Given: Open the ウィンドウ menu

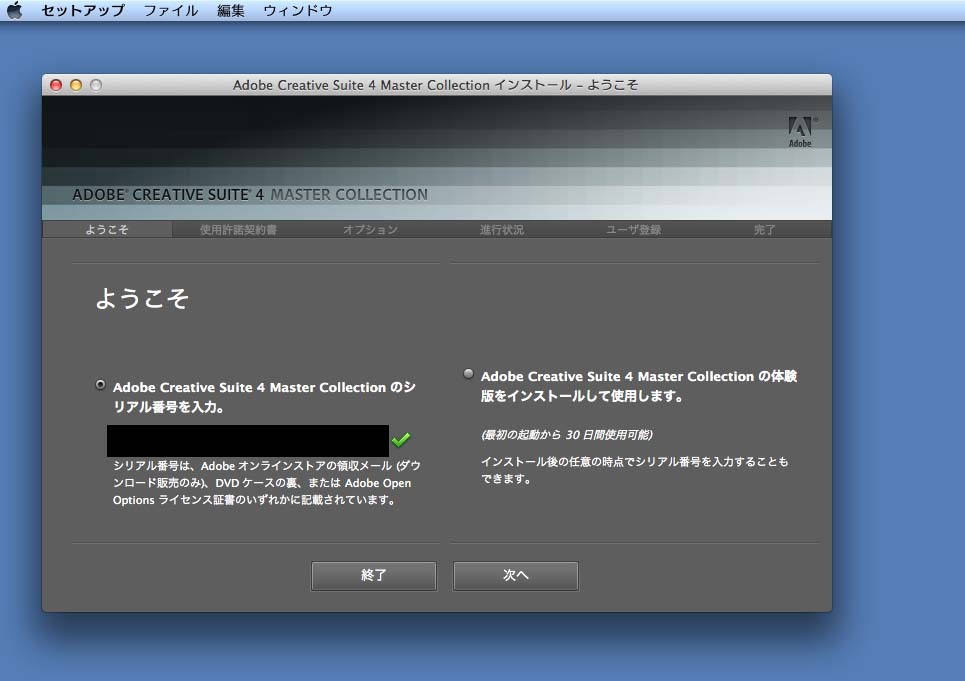Looking at the screenshot, I should (x=298, y=10).
